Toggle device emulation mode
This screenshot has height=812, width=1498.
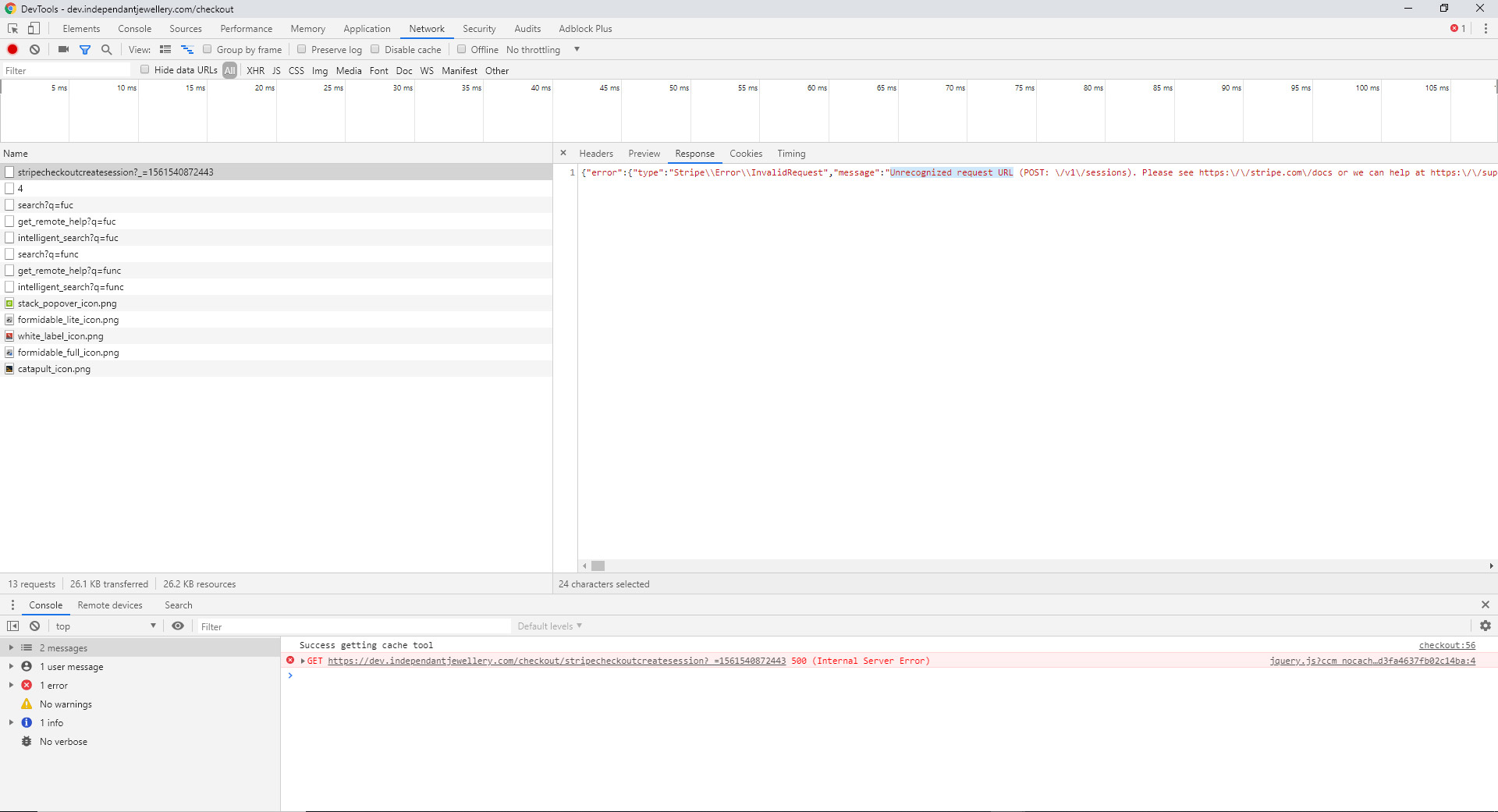33,28
